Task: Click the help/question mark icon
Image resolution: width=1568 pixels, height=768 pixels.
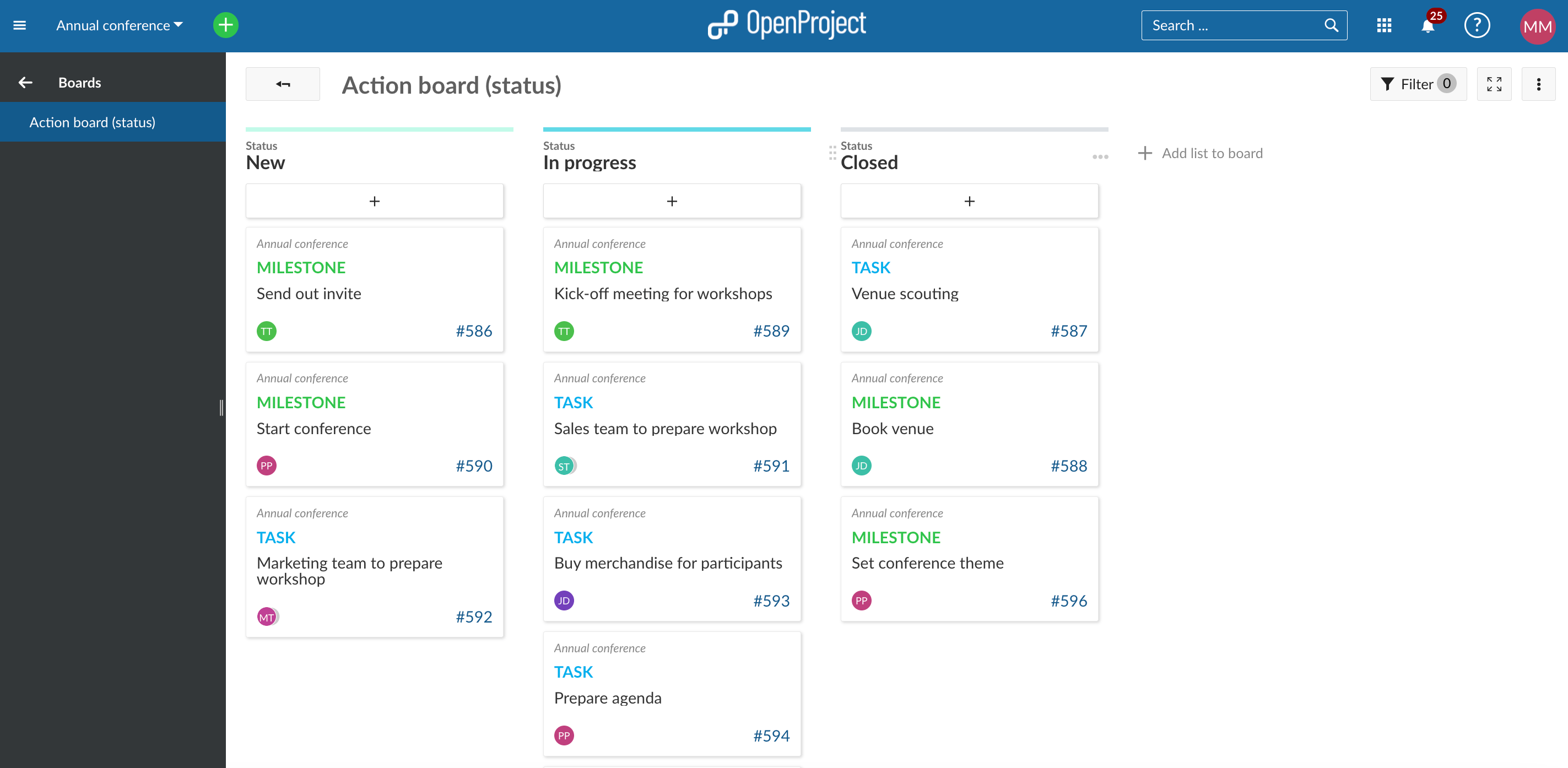Action: (1478, 25)
